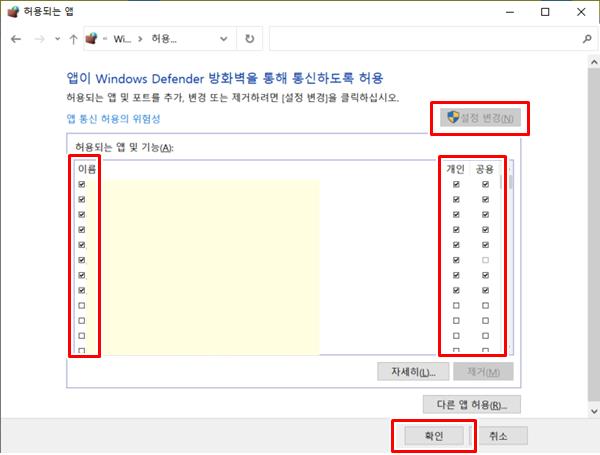Click the '설정 변경(N)' shield button
Image resolution: width=600 pixels, height=455 pixels.
(x=480, y=118)
